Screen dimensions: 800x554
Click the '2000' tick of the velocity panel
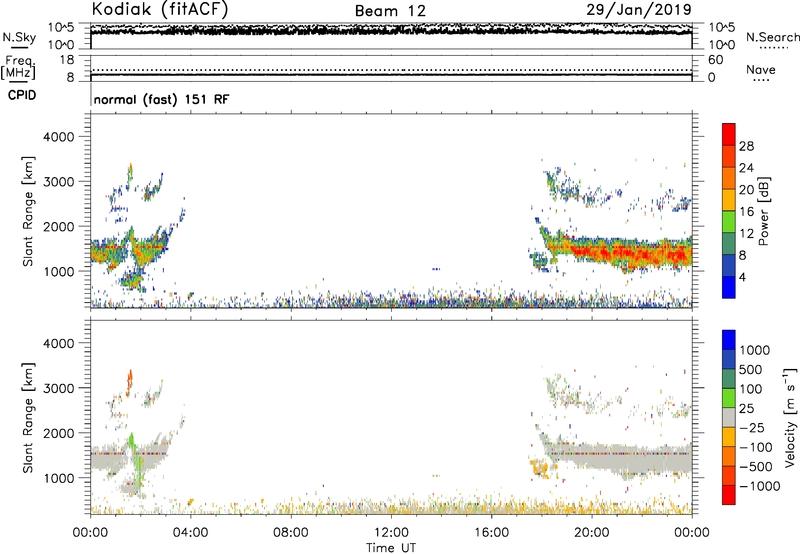pyautogui.click(x=58, y=433)
